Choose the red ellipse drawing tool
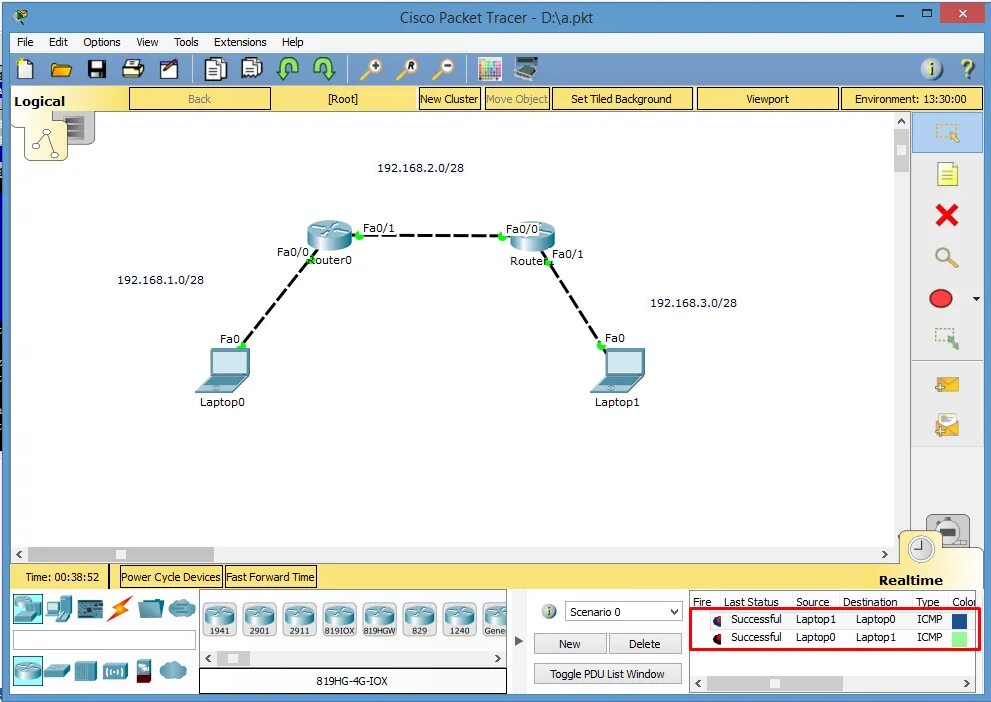 pos(941,299)
